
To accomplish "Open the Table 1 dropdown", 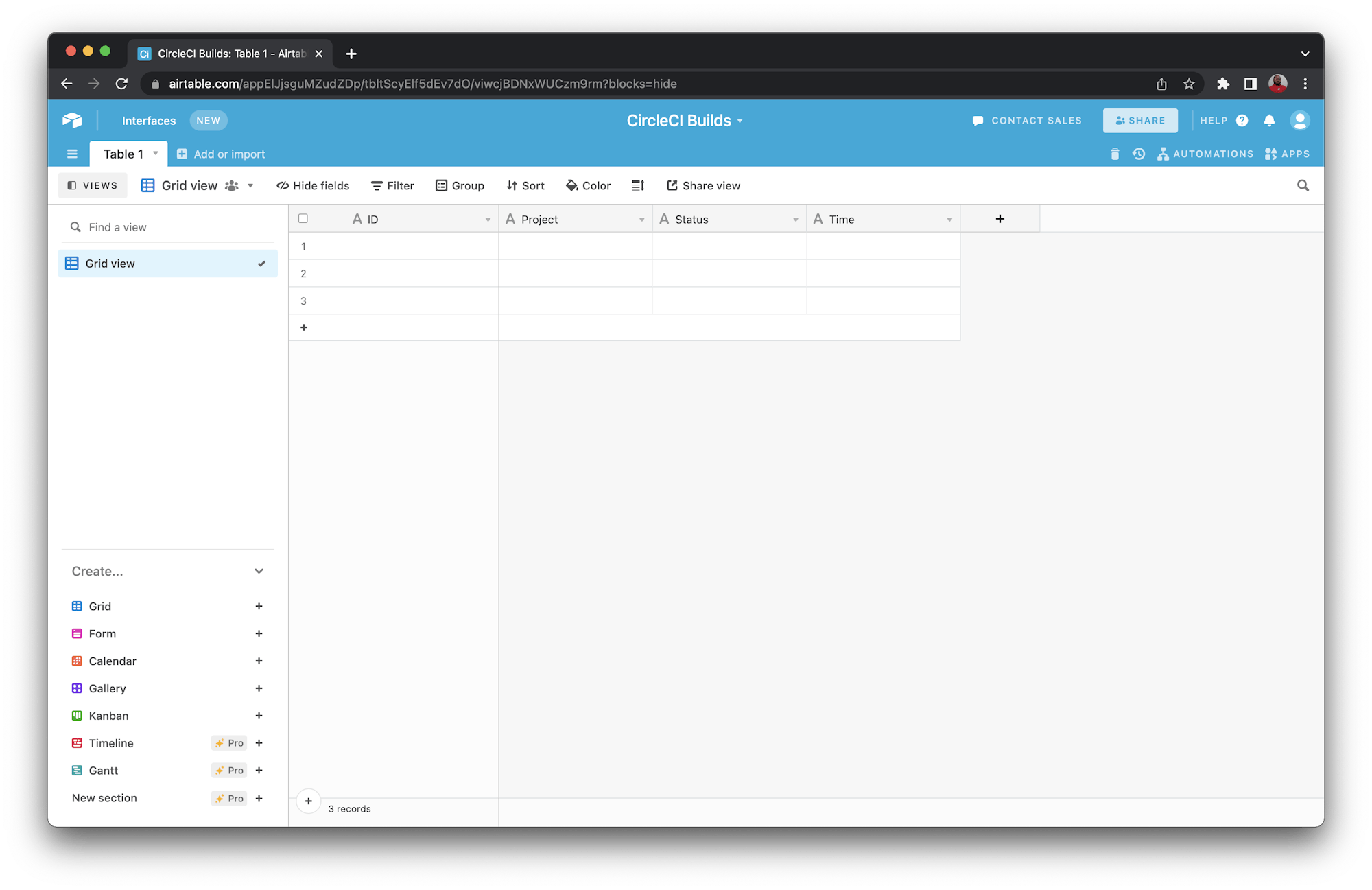I will (x=154, y=154).
